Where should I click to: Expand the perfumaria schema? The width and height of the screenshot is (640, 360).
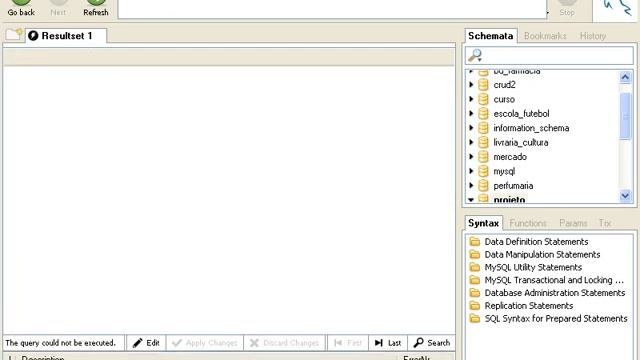(x=471, y=186)
